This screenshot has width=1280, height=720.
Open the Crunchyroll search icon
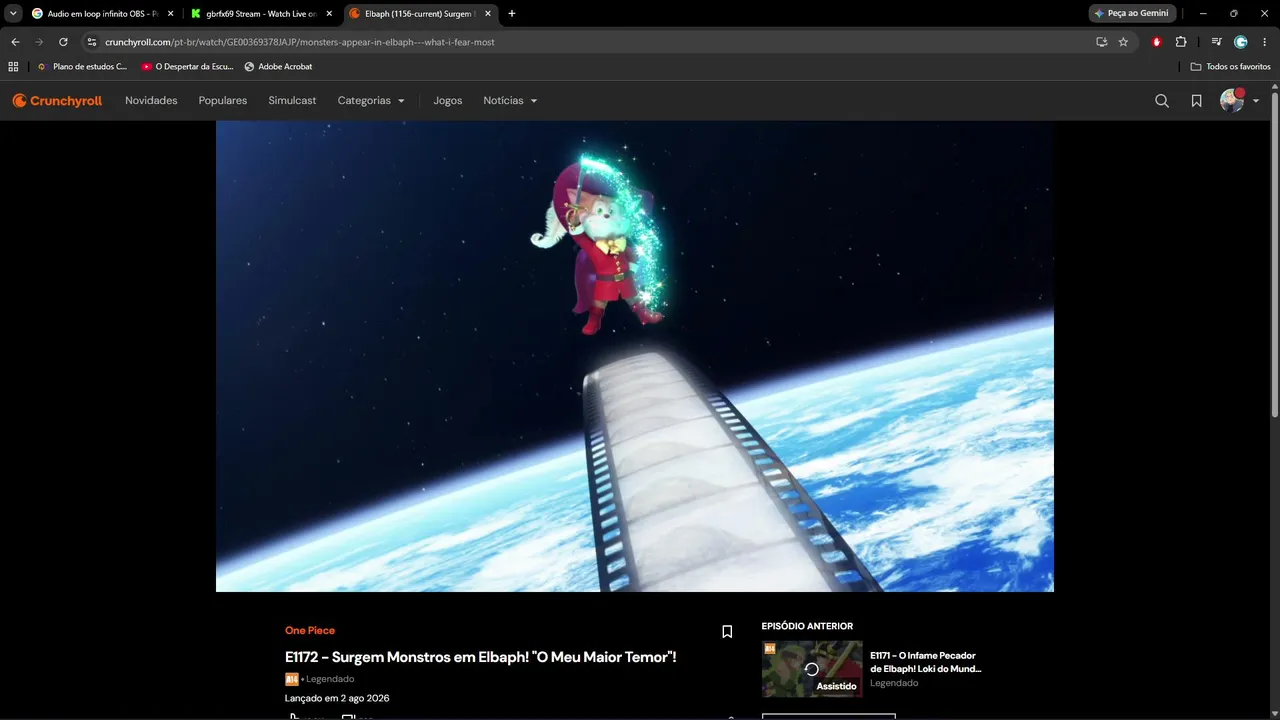point(1162,101)
